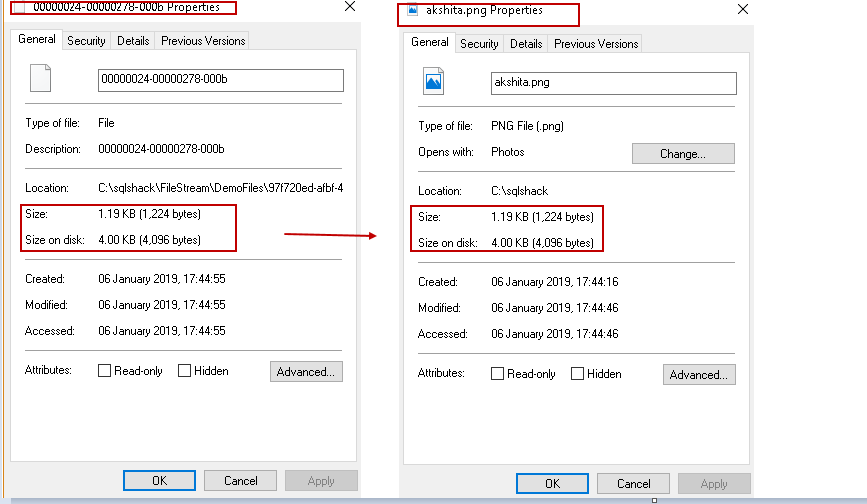The image size is (867, 504).
Task: Click the blank file icon in left dialog
Action: coord(40,78)
